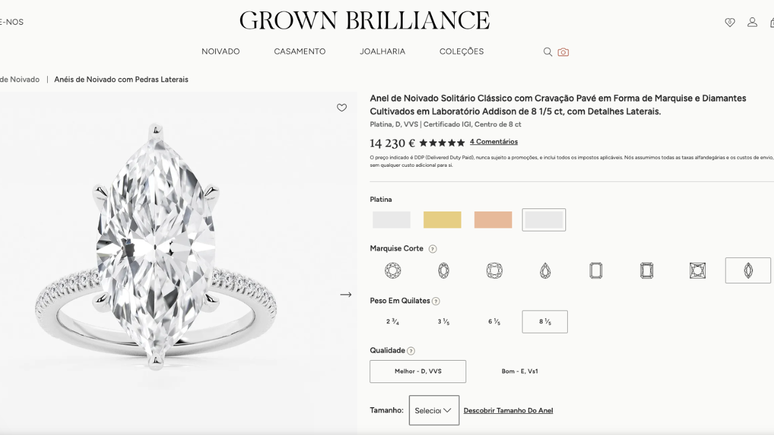
Task: Open the search magnifier icon
Action: 547,52
